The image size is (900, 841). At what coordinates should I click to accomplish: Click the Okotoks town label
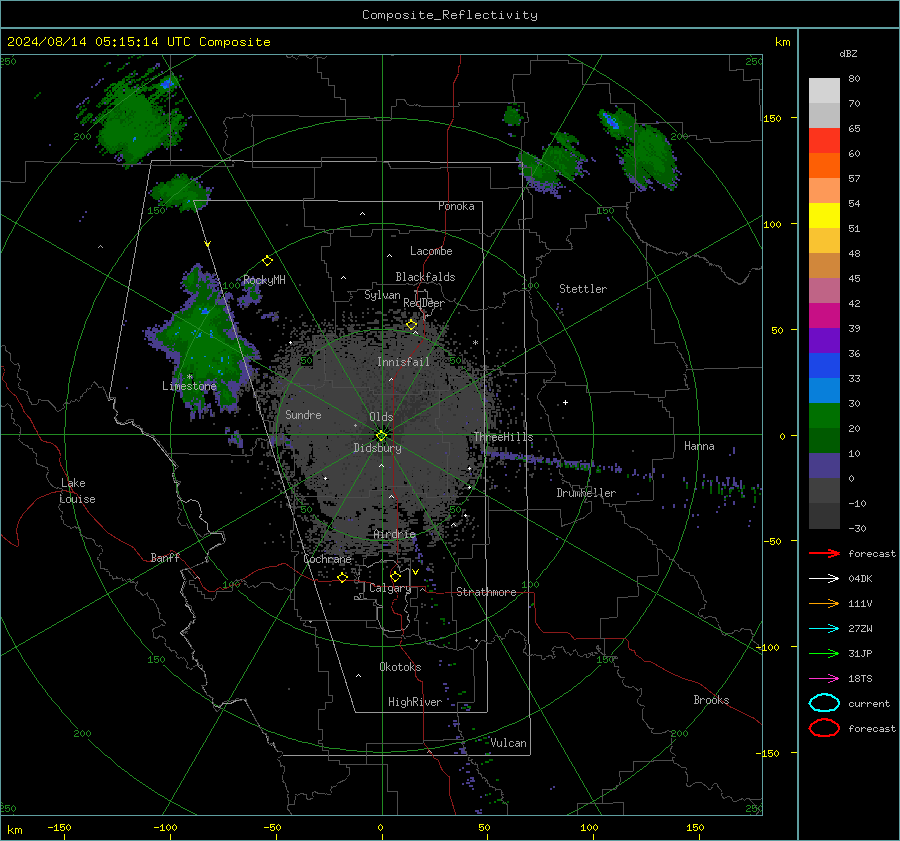(x=400, y=667)
